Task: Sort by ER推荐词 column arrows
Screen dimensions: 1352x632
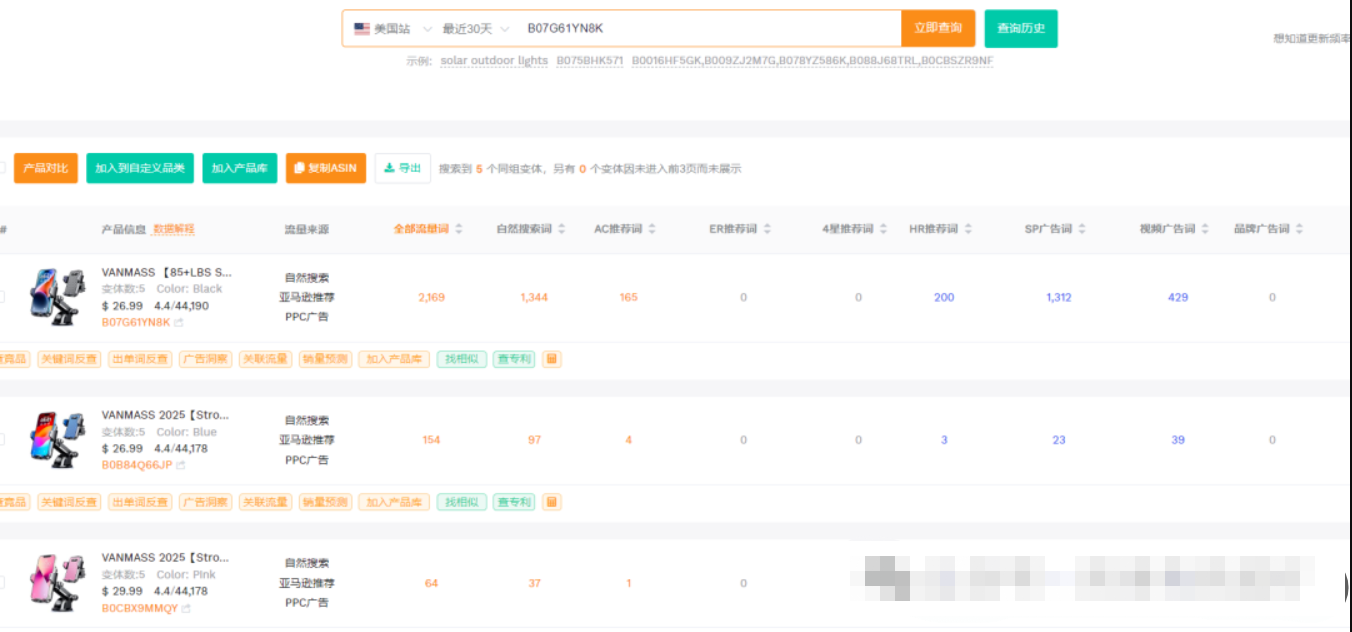Action: coord(767,229)
